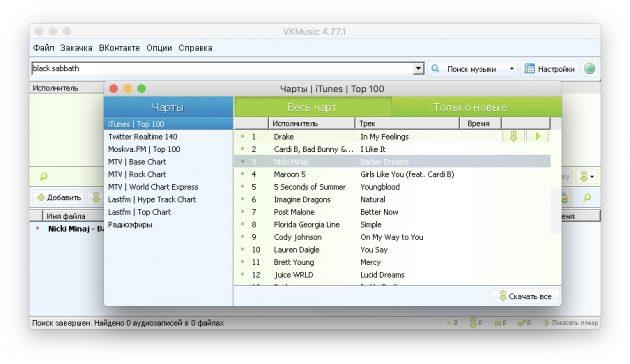Sort by the Трек column header

407,123
